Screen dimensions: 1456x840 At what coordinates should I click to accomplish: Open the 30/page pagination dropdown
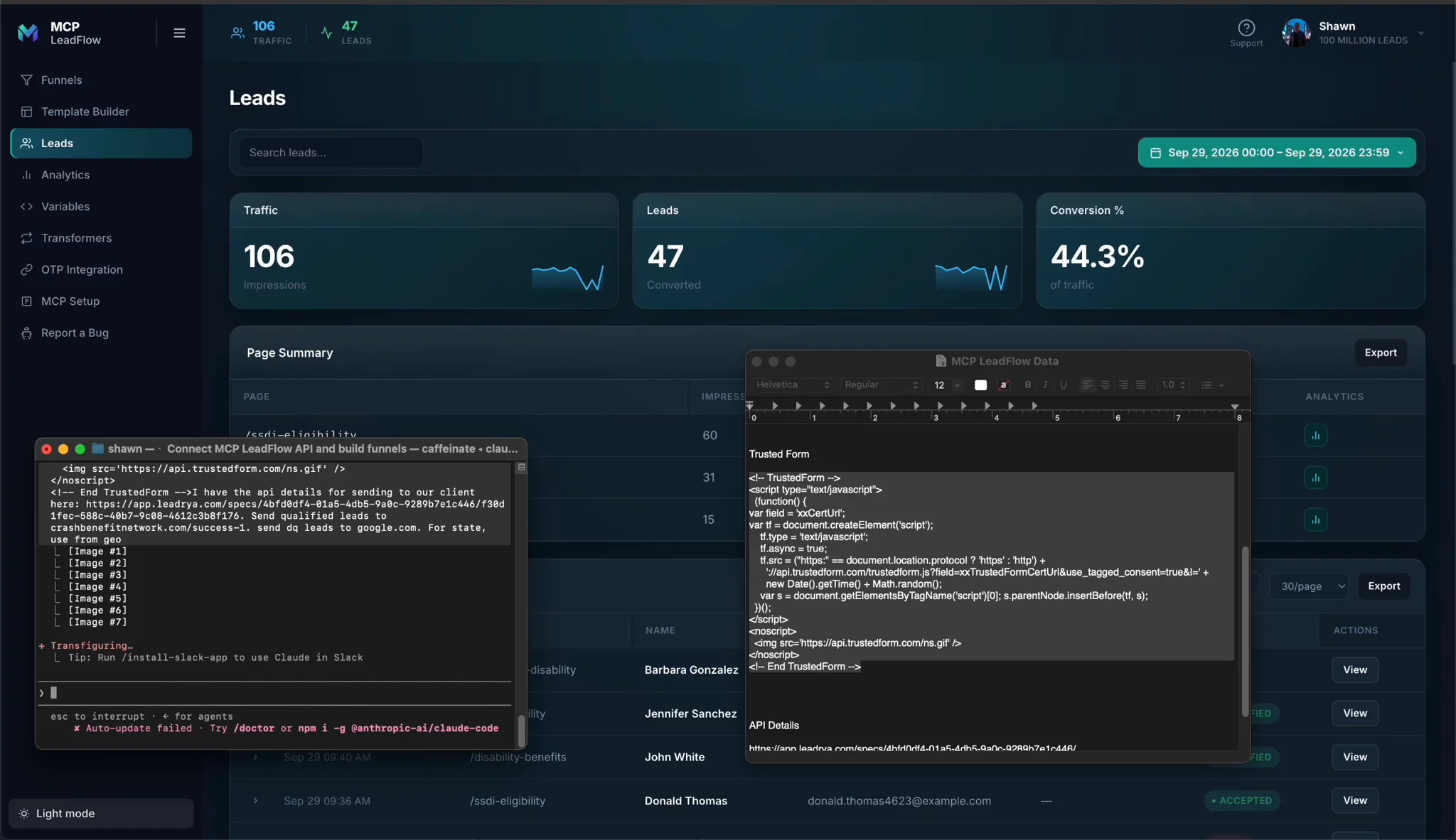[1309, 586]
